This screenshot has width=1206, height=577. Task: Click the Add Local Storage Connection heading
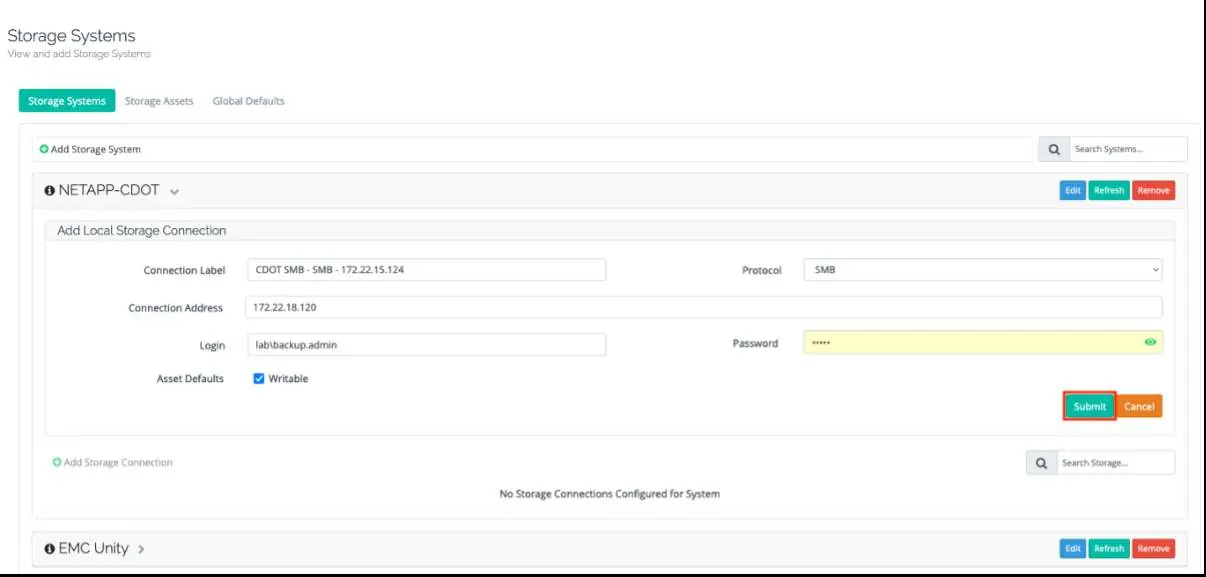pos(142,230)
